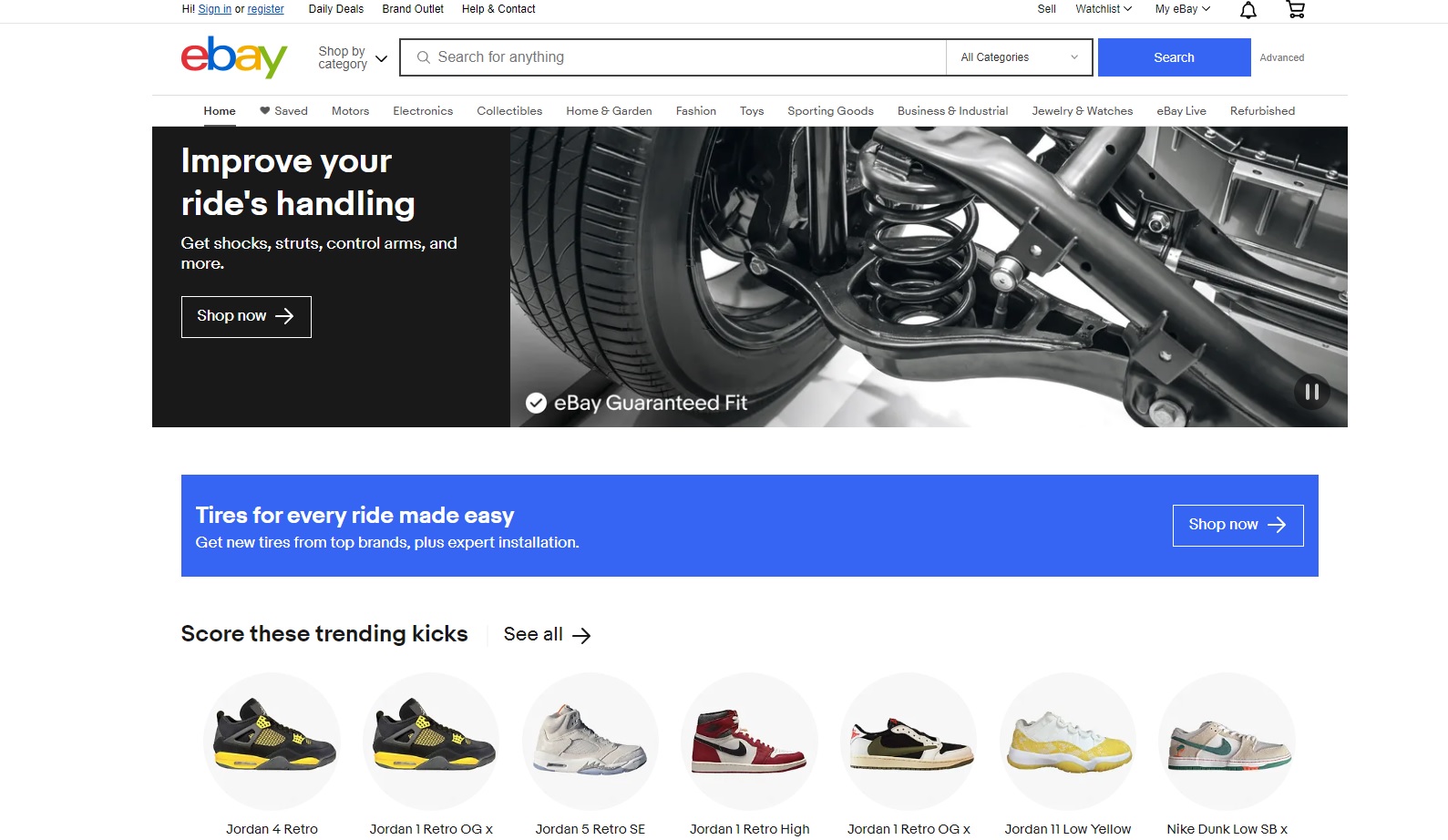Switch to the Electronics tab
Viewport: 1448px width, 840px height.
pyautogui.click(x=423, y=111)
